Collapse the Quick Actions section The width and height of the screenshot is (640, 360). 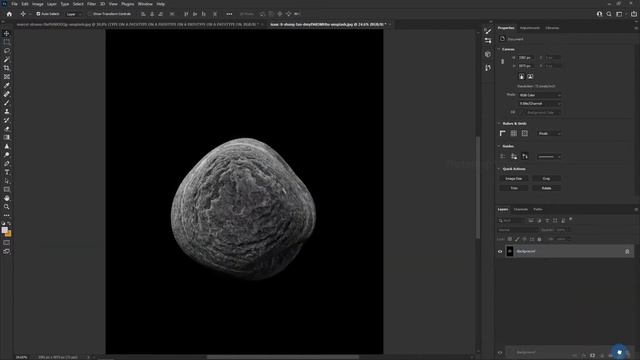499,169
